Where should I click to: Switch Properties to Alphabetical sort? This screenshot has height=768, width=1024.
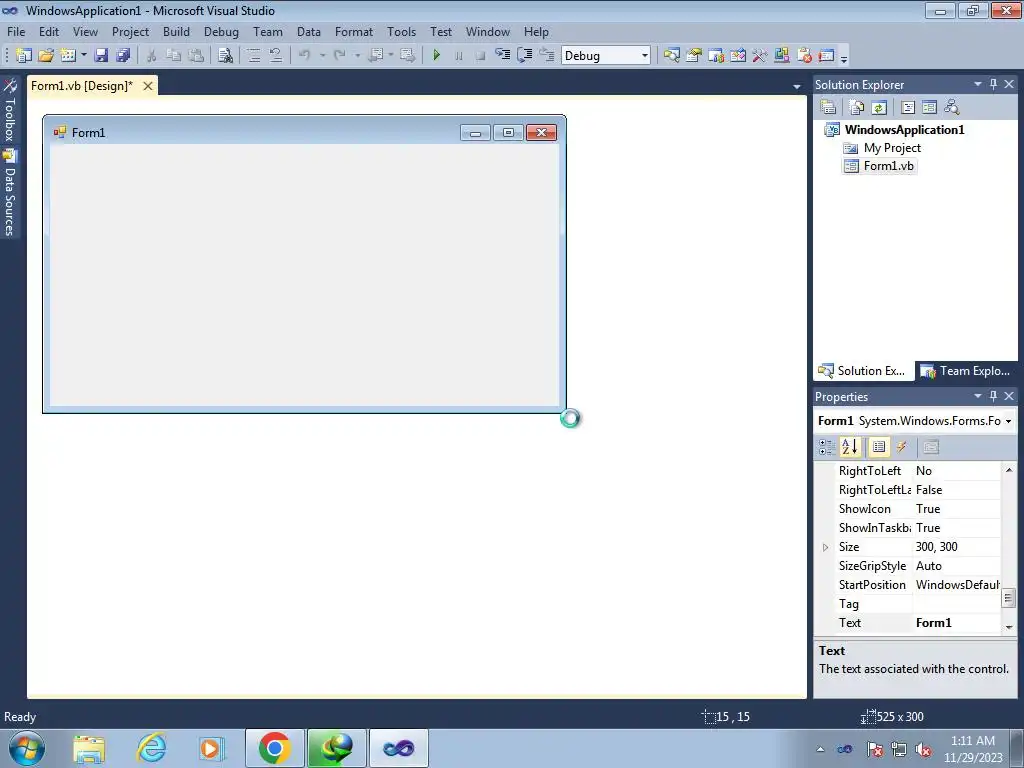850,447
